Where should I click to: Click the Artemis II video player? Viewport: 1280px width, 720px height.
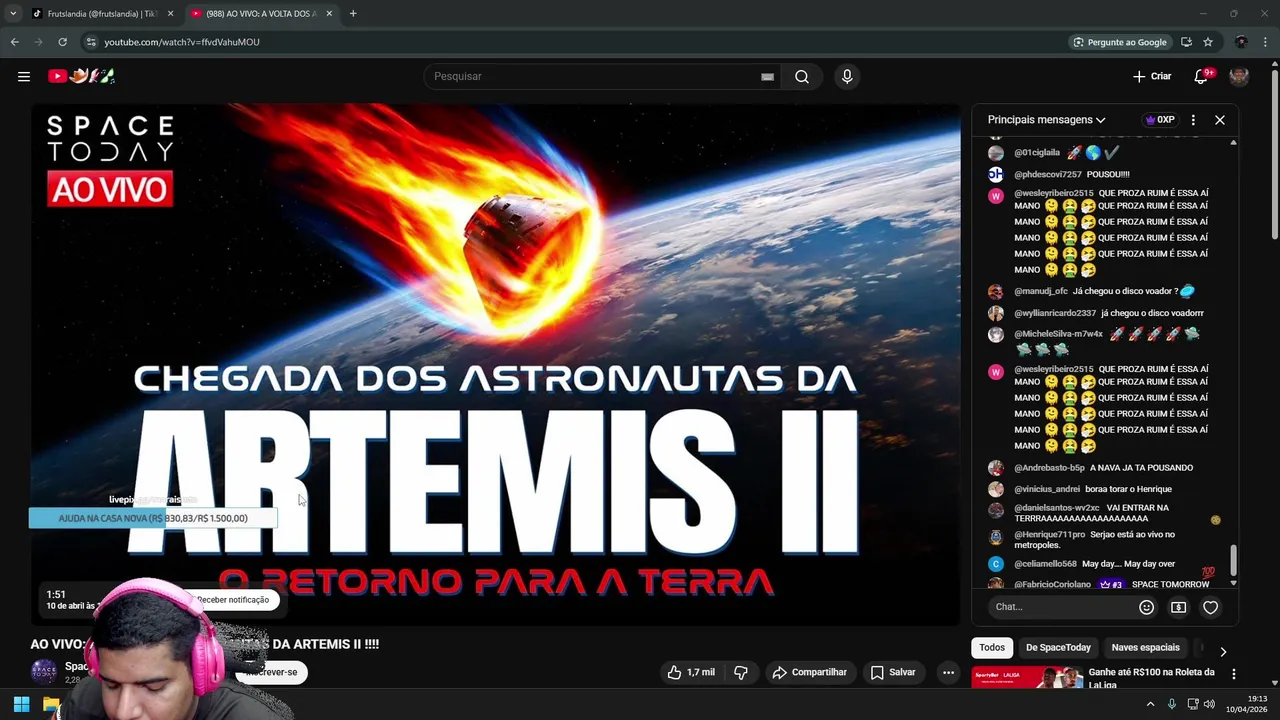pos(495,365)
